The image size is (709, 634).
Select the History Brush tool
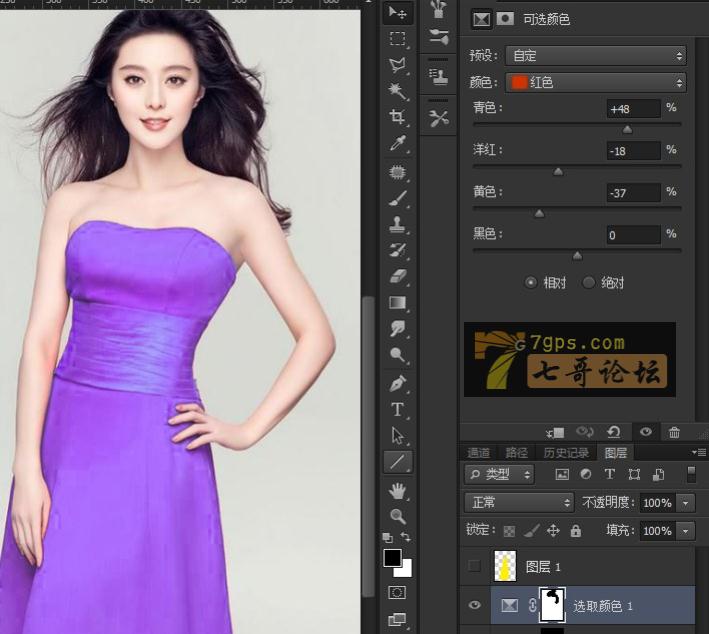tap(397, 250)
